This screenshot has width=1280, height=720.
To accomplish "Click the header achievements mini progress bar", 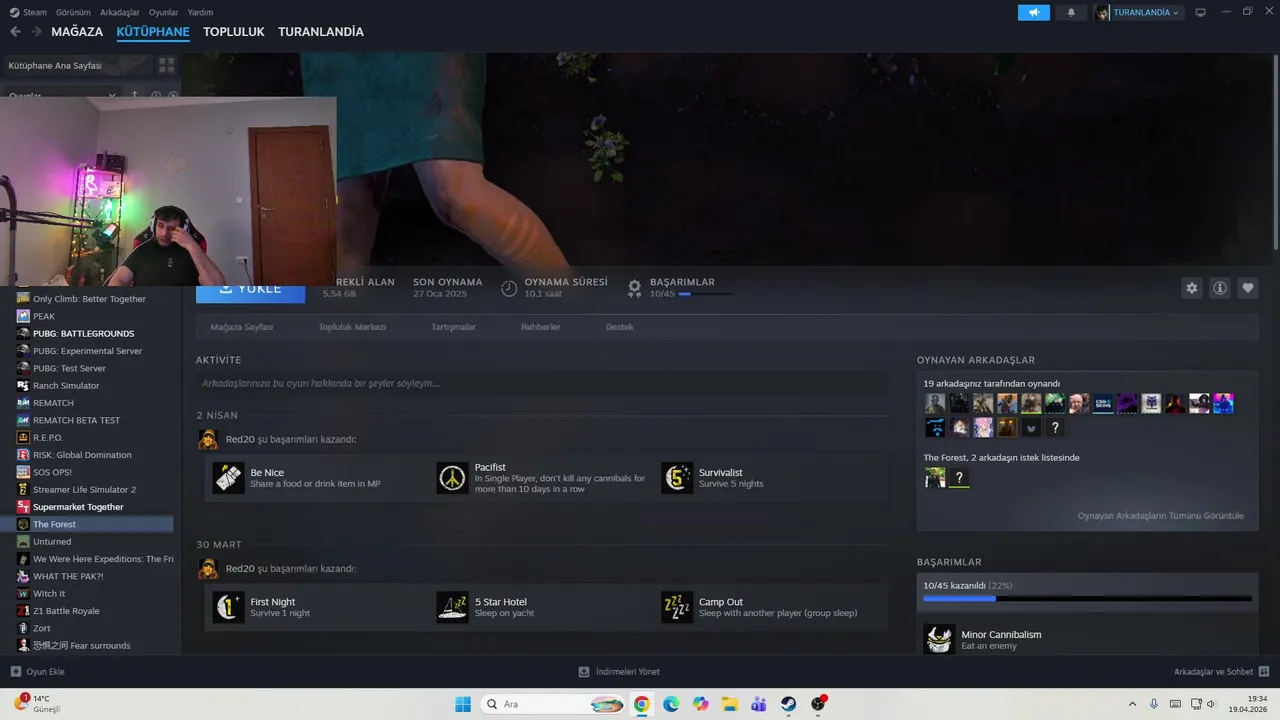I will pos(705,294).
